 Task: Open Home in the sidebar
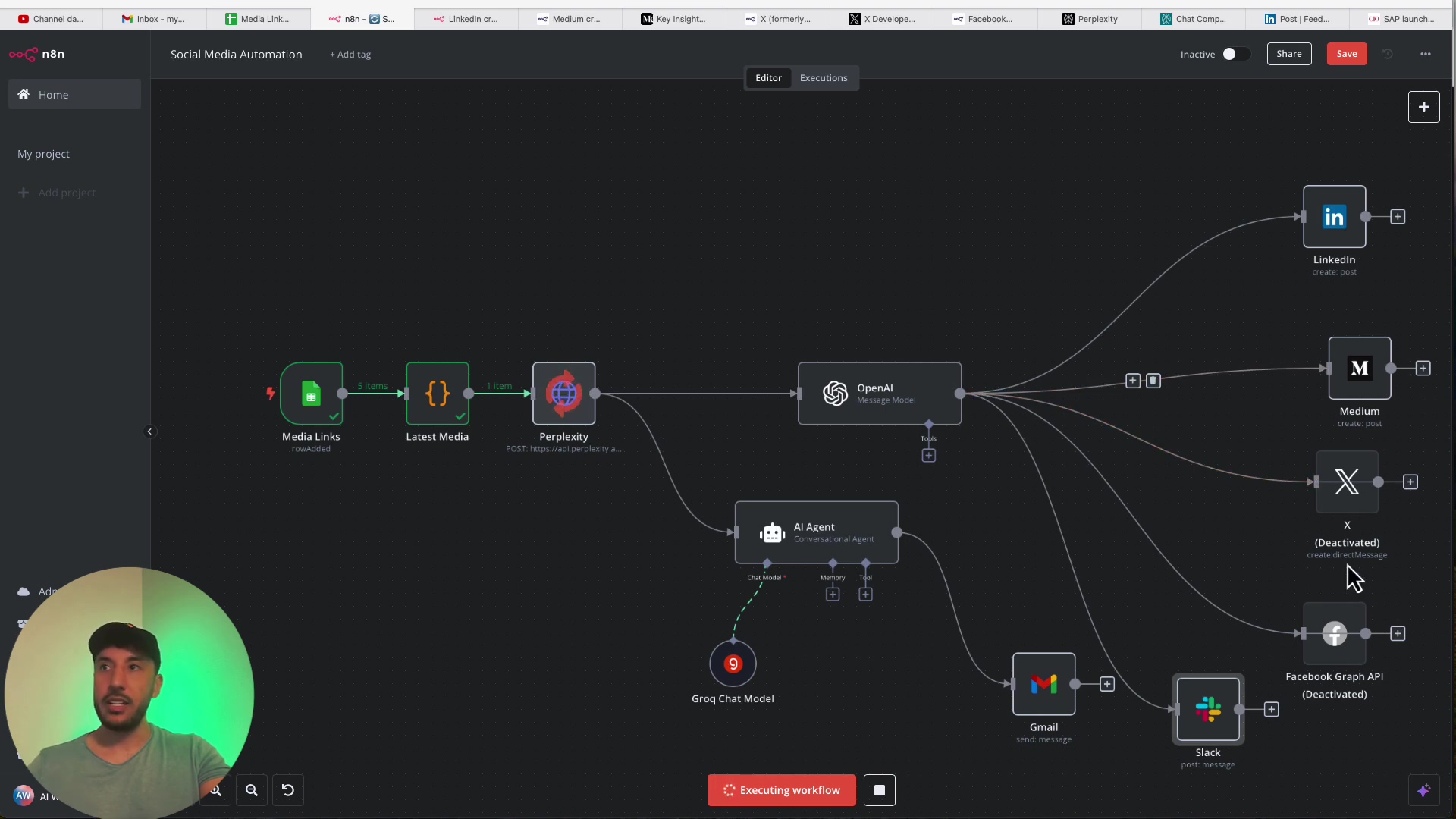74,94
